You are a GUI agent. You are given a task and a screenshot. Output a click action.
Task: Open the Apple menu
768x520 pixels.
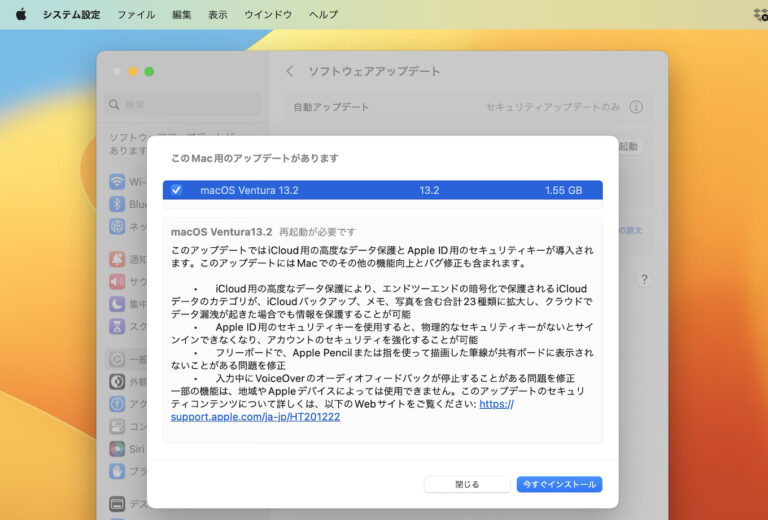coord(21,14)
